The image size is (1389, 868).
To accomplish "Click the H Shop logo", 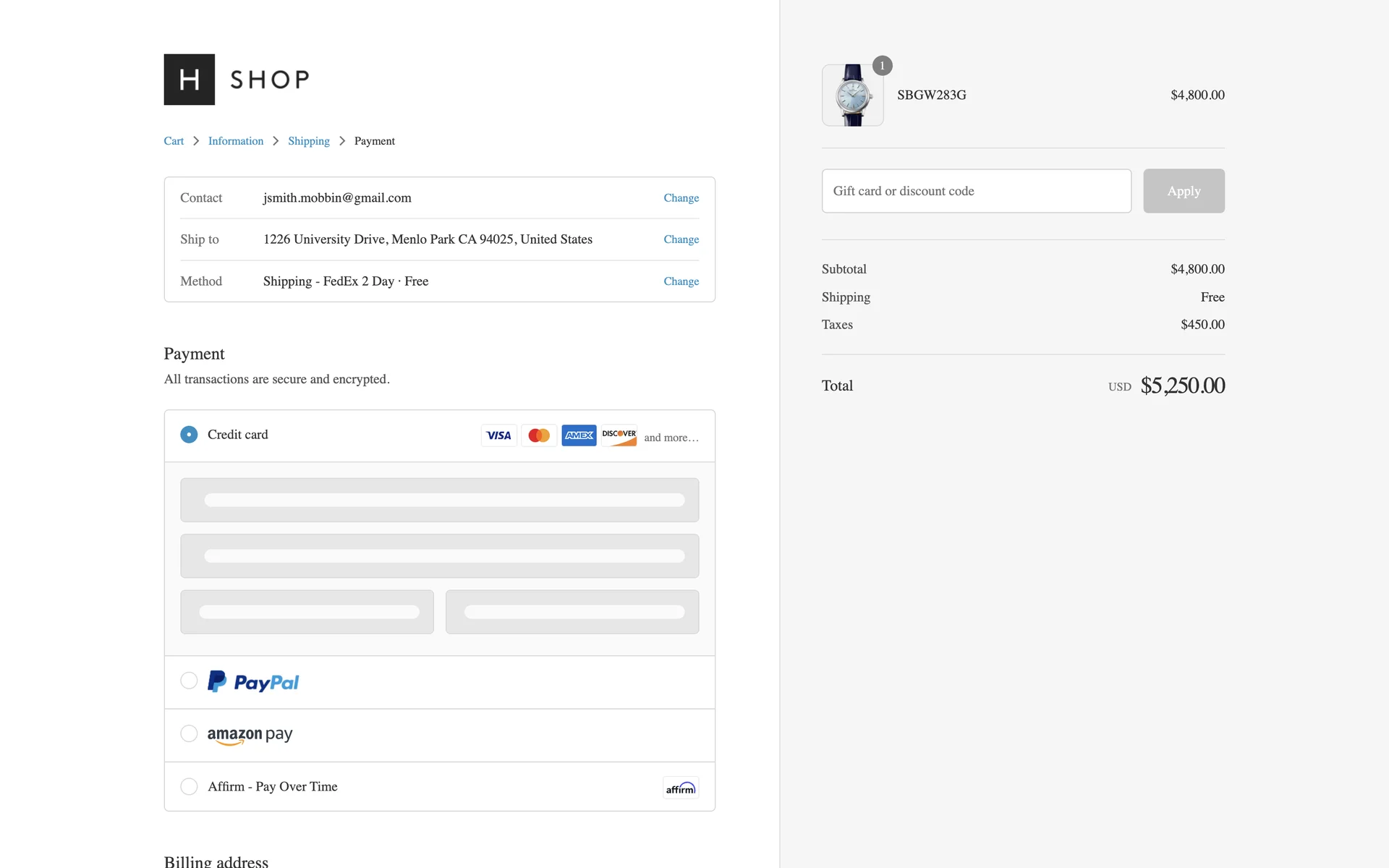I will tap(237, 80).
